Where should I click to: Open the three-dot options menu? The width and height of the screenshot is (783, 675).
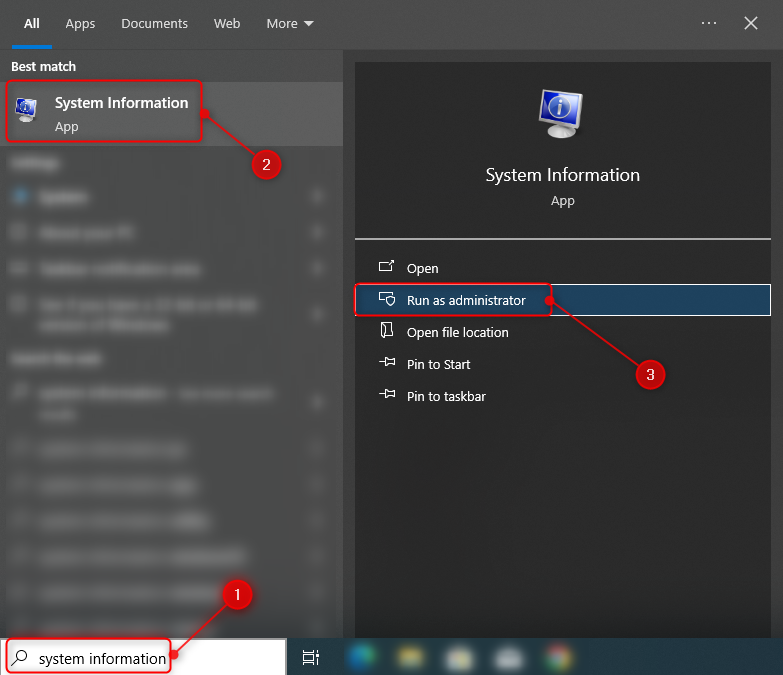pos(709,23)
